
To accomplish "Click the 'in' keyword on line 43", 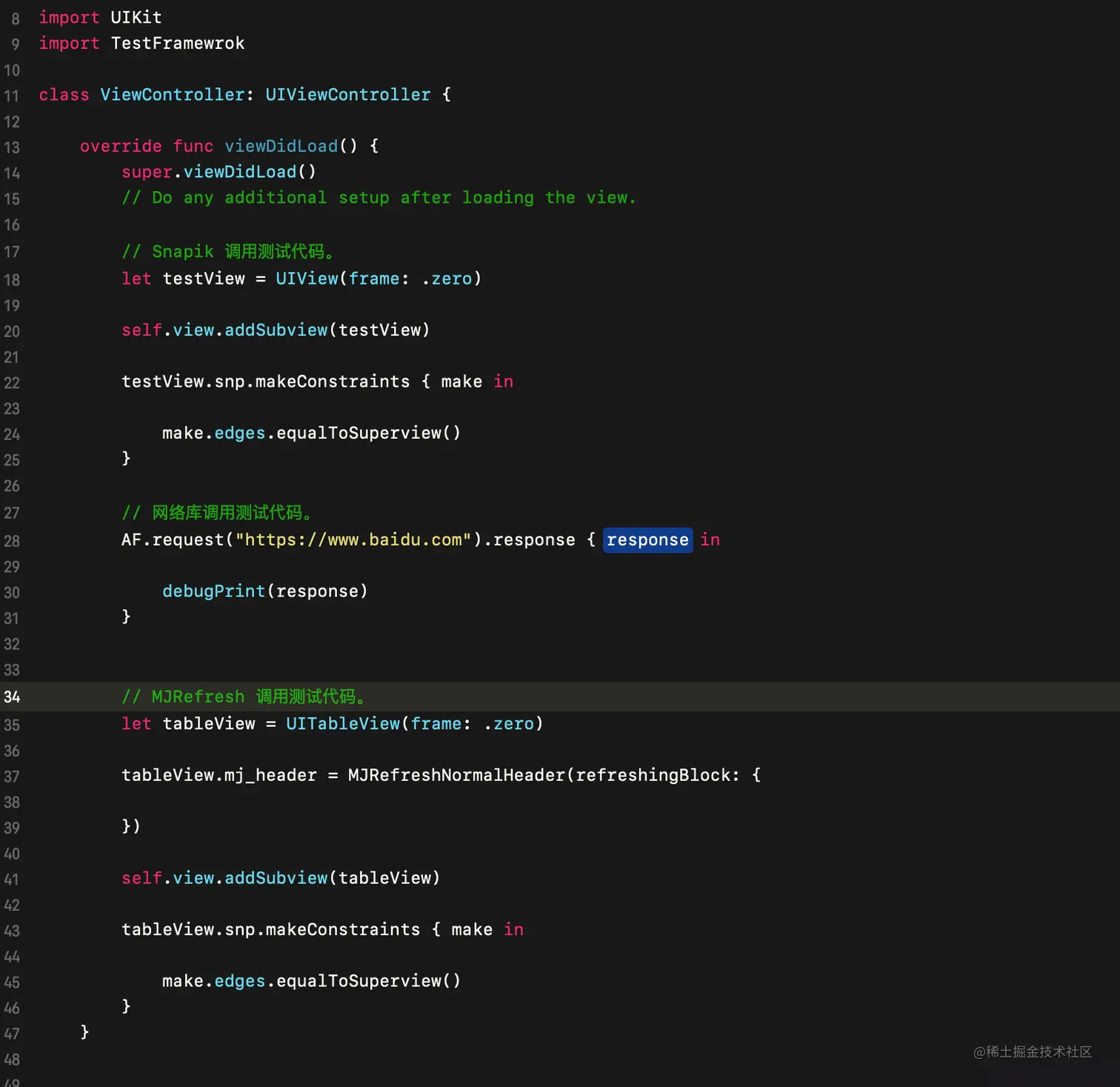I will tap(514, 929).
